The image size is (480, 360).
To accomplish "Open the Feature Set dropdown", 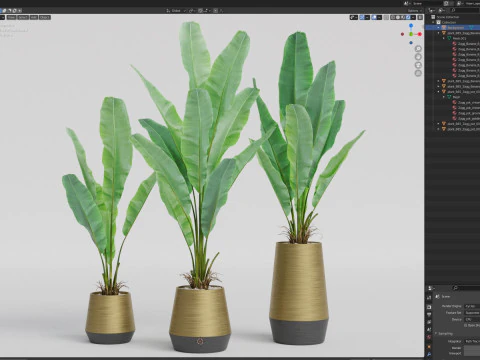I will (472, 313).
